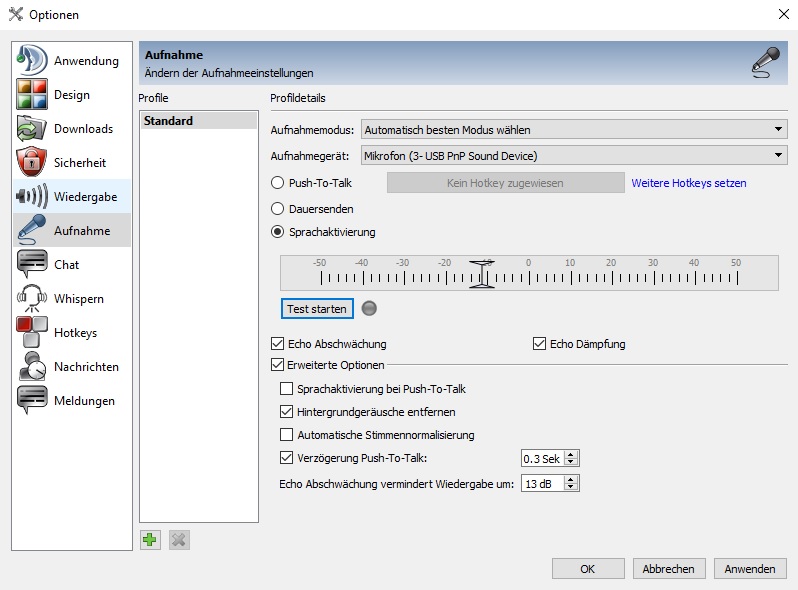Open the Downloads folder icon

coord(32,129)
